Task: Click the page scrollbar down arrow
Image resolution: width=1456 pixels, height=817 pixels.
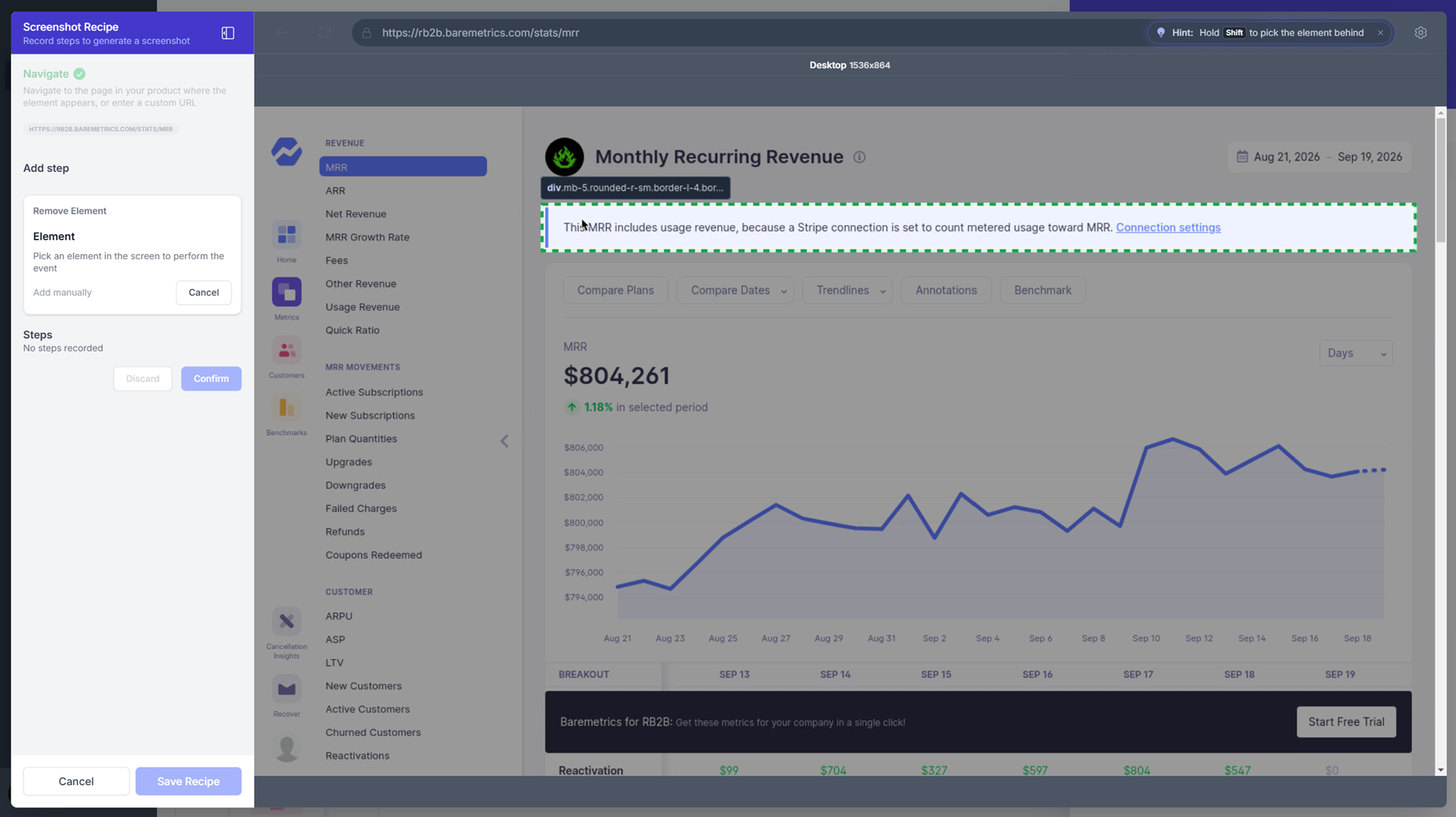Action: click(x=1440, y=770)
